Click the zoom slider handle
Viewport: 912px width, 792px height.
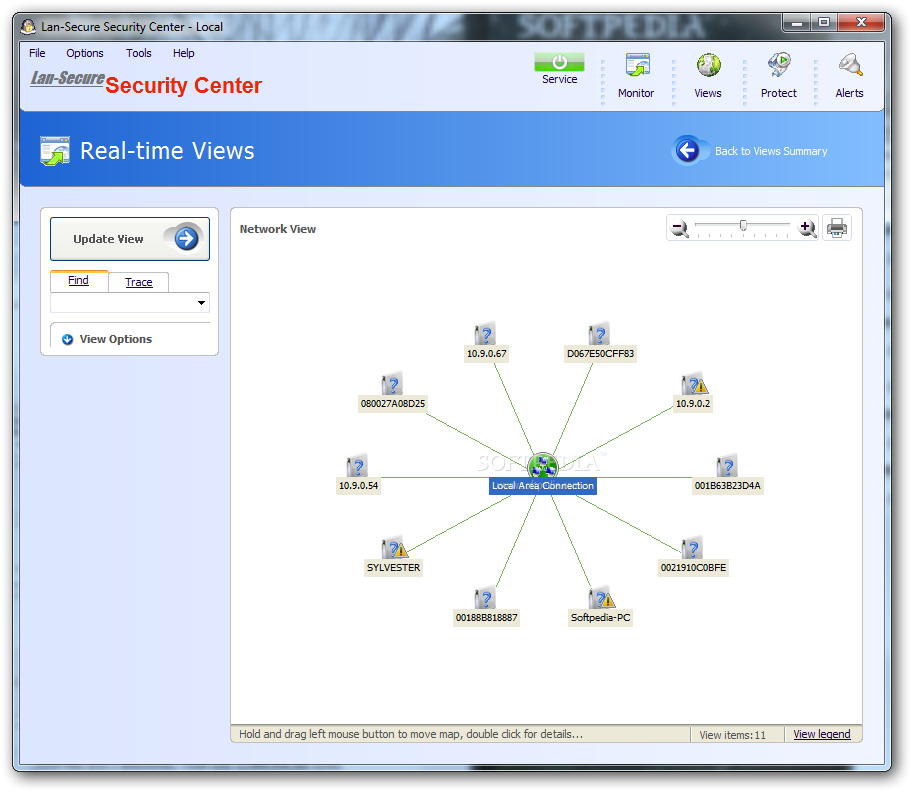(x=743, y=226)
